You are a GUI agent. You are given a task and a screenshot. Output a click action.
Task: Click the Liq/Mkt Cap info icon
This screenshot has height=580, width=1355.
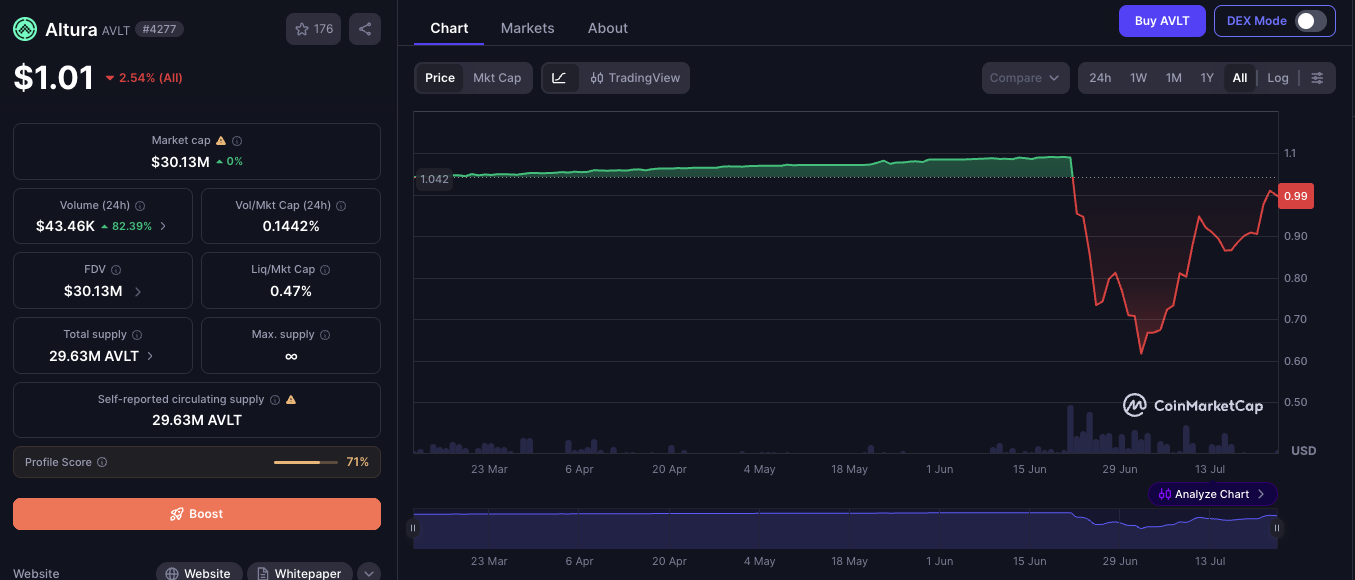click(325, 270)
